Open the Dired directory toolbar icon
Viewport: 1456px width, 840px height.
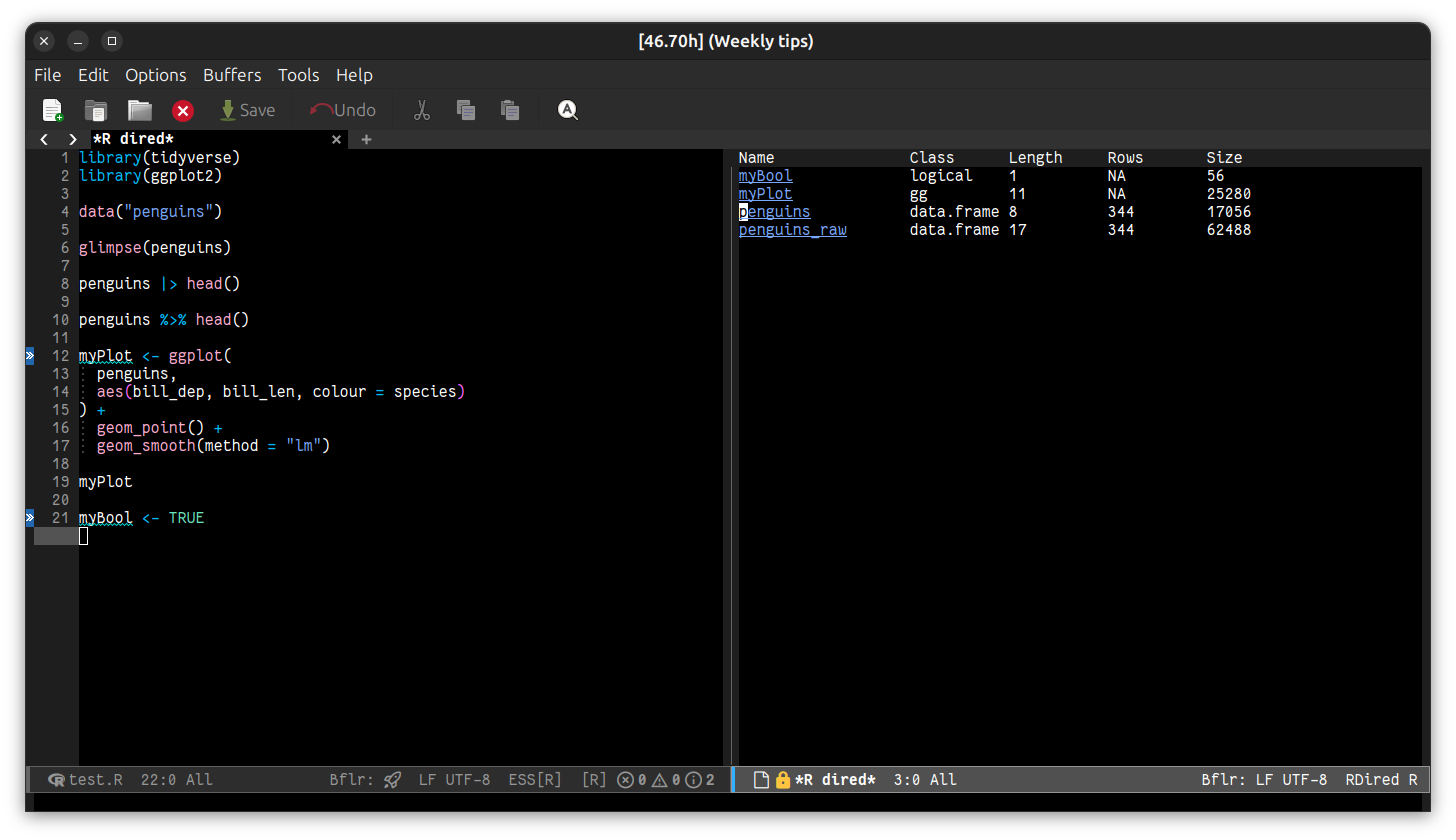coord(139,110)
